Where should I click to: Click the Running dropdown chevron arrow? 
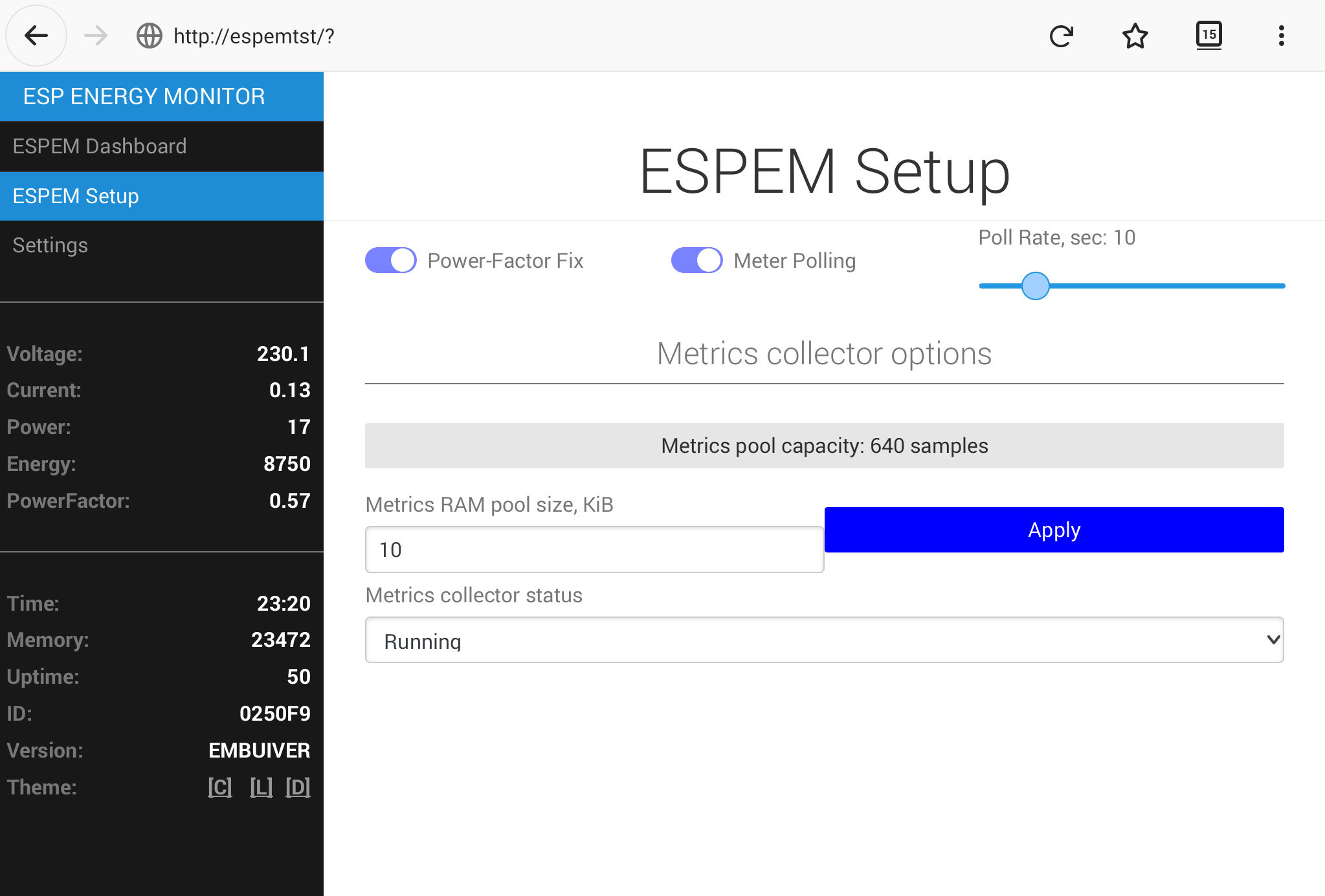[x=1273, y=640]
